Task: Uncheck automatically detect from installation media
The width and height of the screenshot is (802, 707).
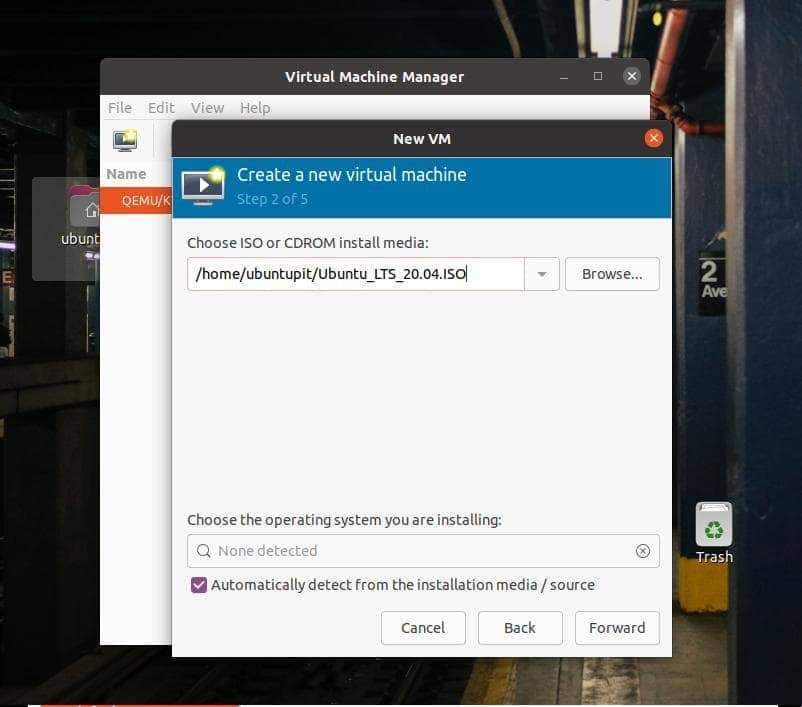Action: [x=199, y=585]
